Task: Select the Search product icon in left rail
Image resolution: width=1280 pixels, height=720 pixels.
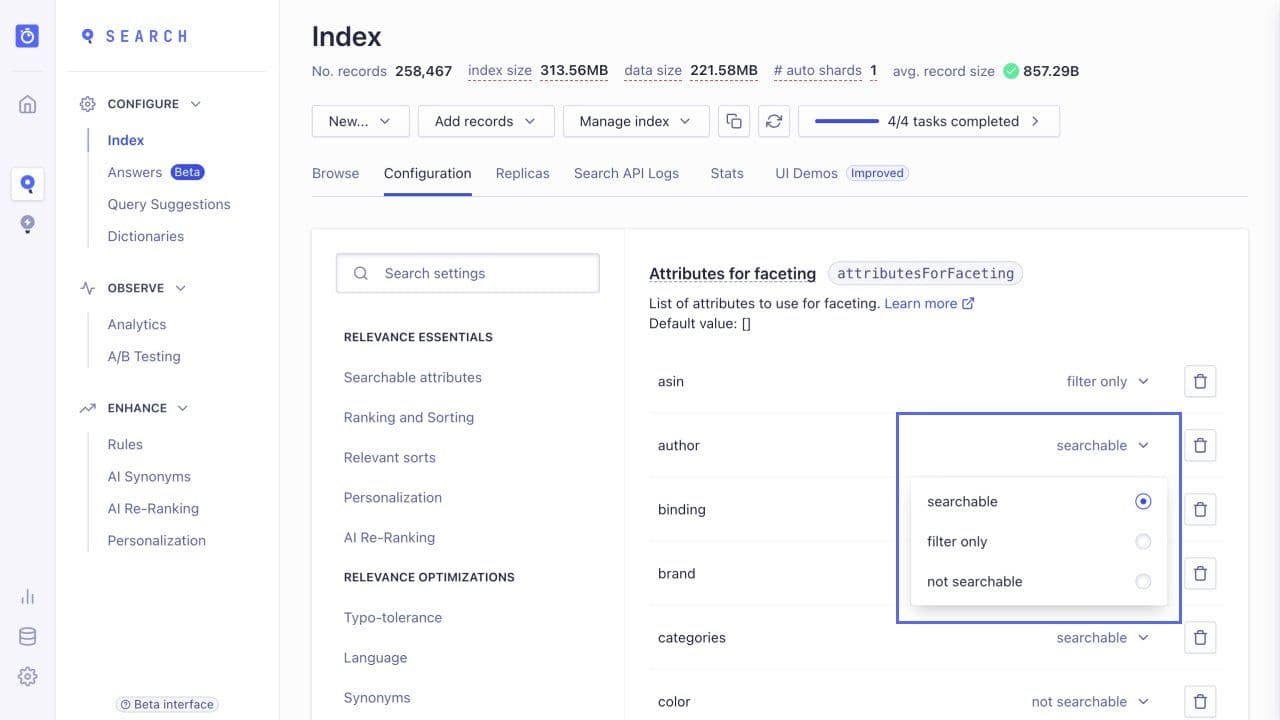Action: 28,184
